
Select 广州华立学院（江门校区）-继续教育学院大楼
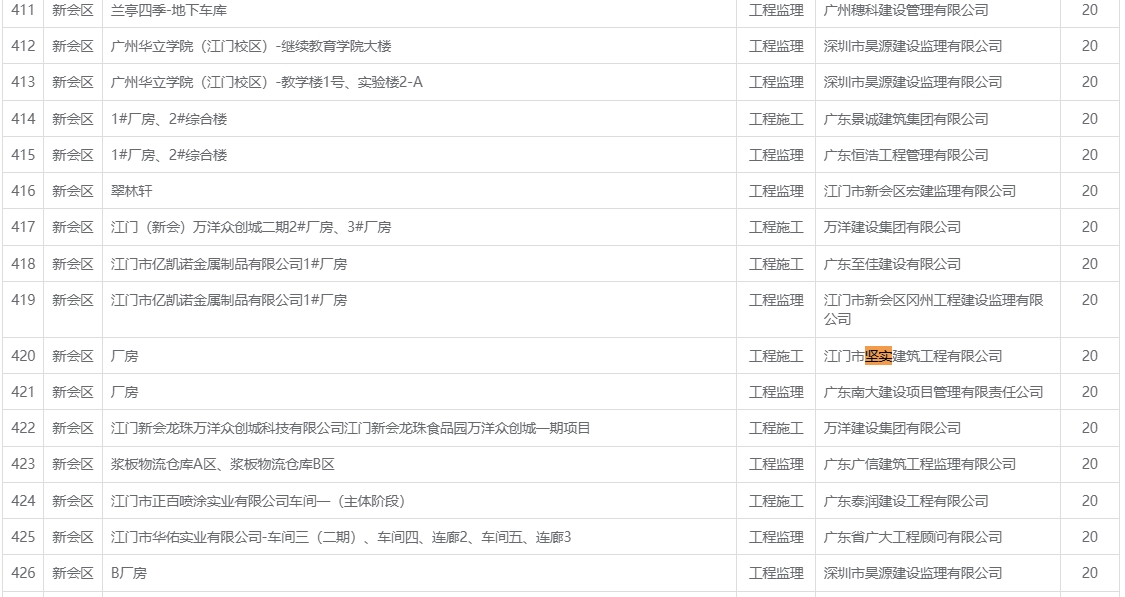[251, 46]
